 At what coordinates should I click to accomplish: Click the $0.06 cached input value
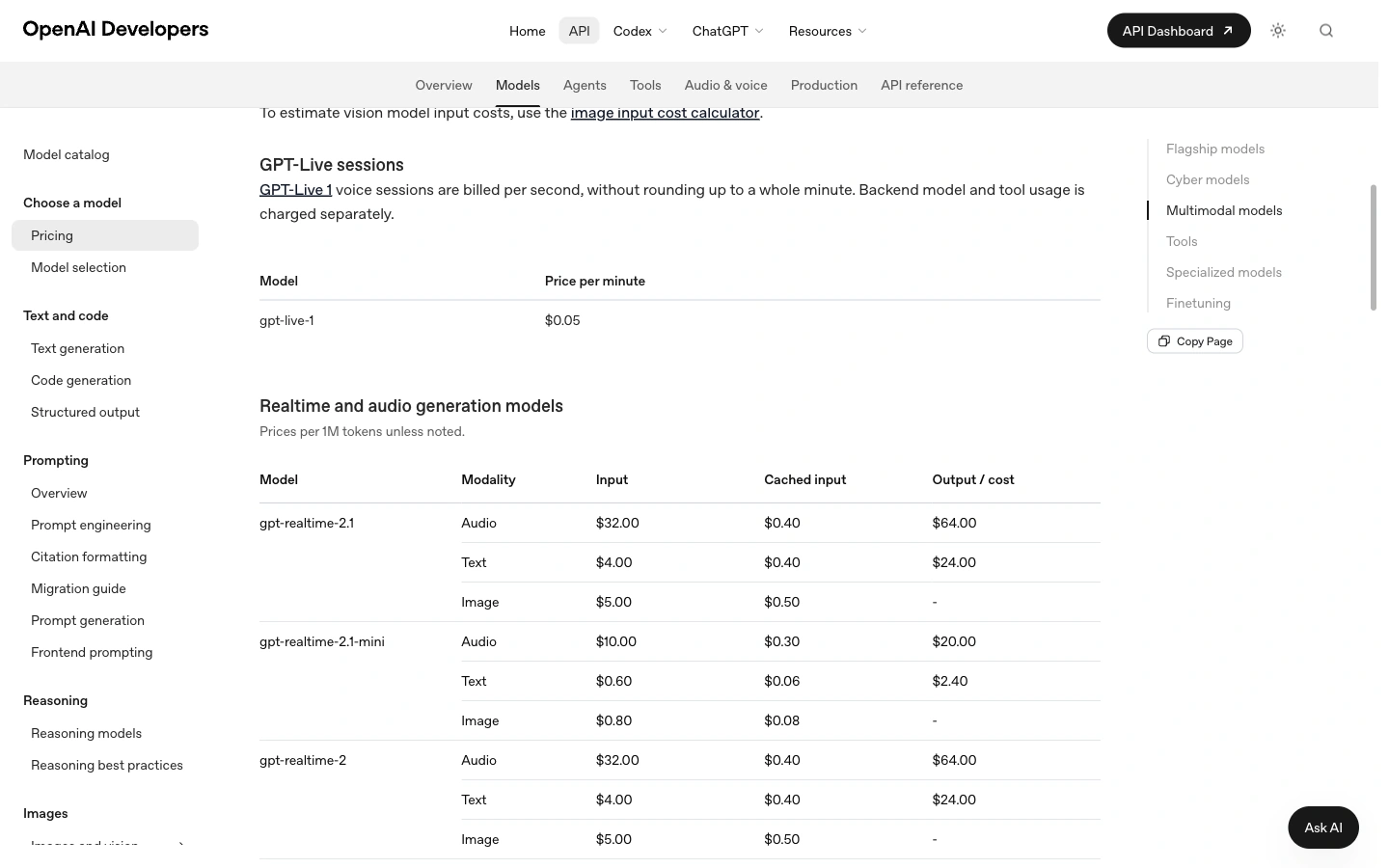(782, 681)
